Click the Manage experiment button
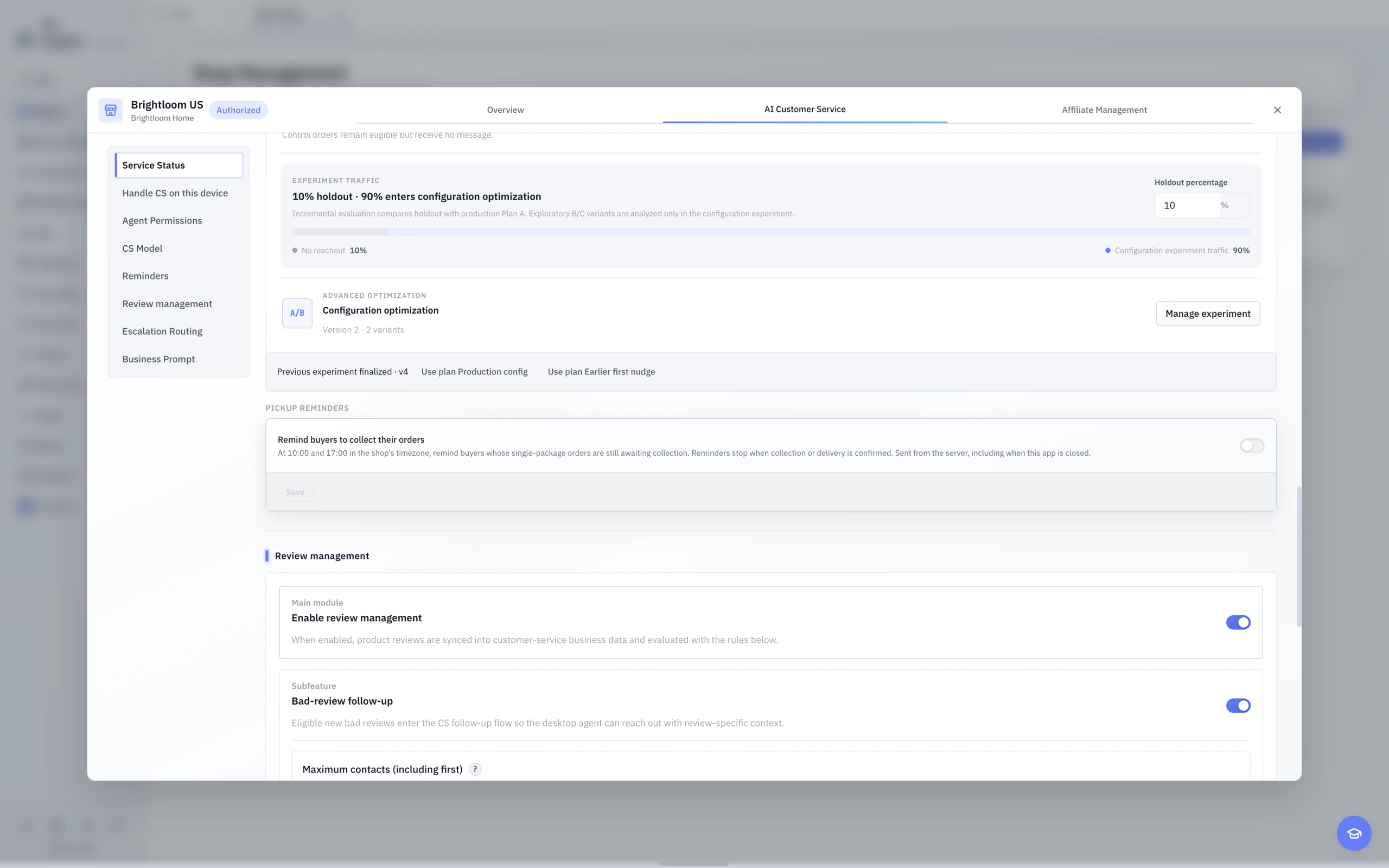This screenshot has width=1389, height=868. point(1208,314)
